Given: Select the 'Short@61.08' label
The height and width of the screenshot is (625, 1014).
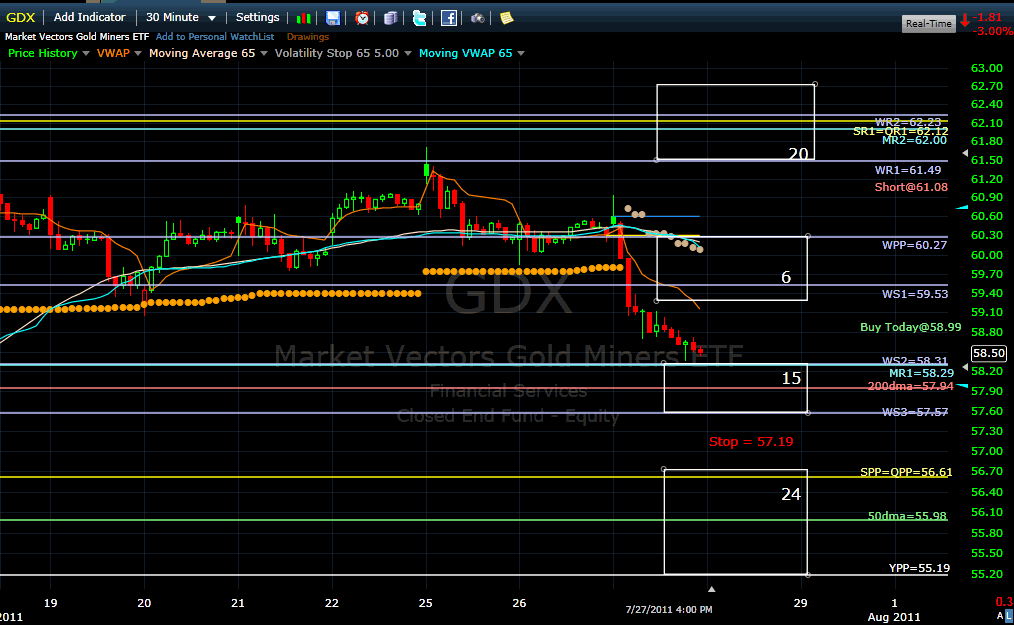Looking at the screenshot, I should 911,187.
